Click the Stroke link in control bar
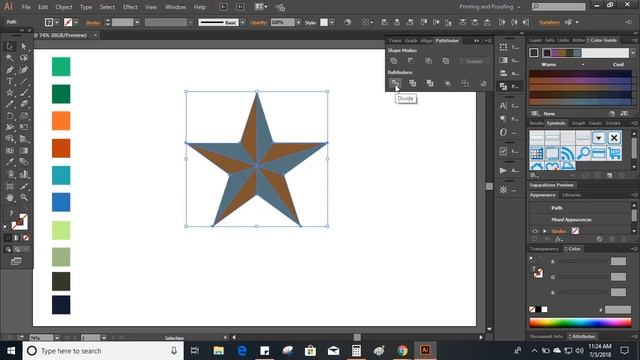The image size is (640, 360). pos(93,22)
